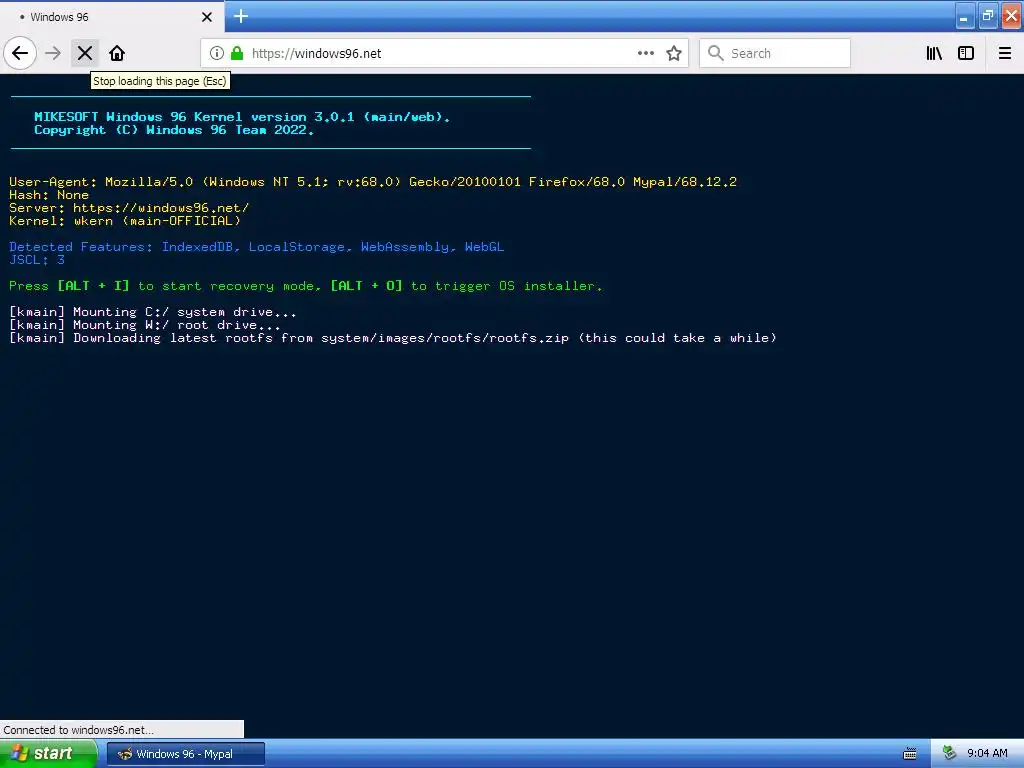Image resolution: width=1024 pixels, height=768 pixels.
Task: Bookmark this page with the star
Action: [x=674, y=53]
